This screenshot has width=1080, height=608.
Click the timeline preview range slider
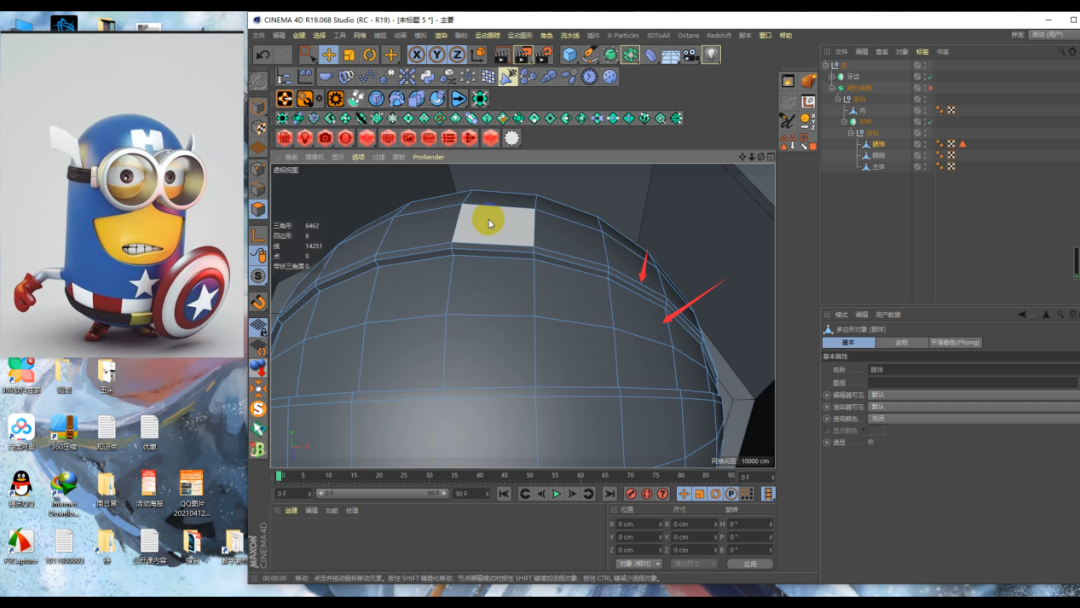click(x=383, y=494)
